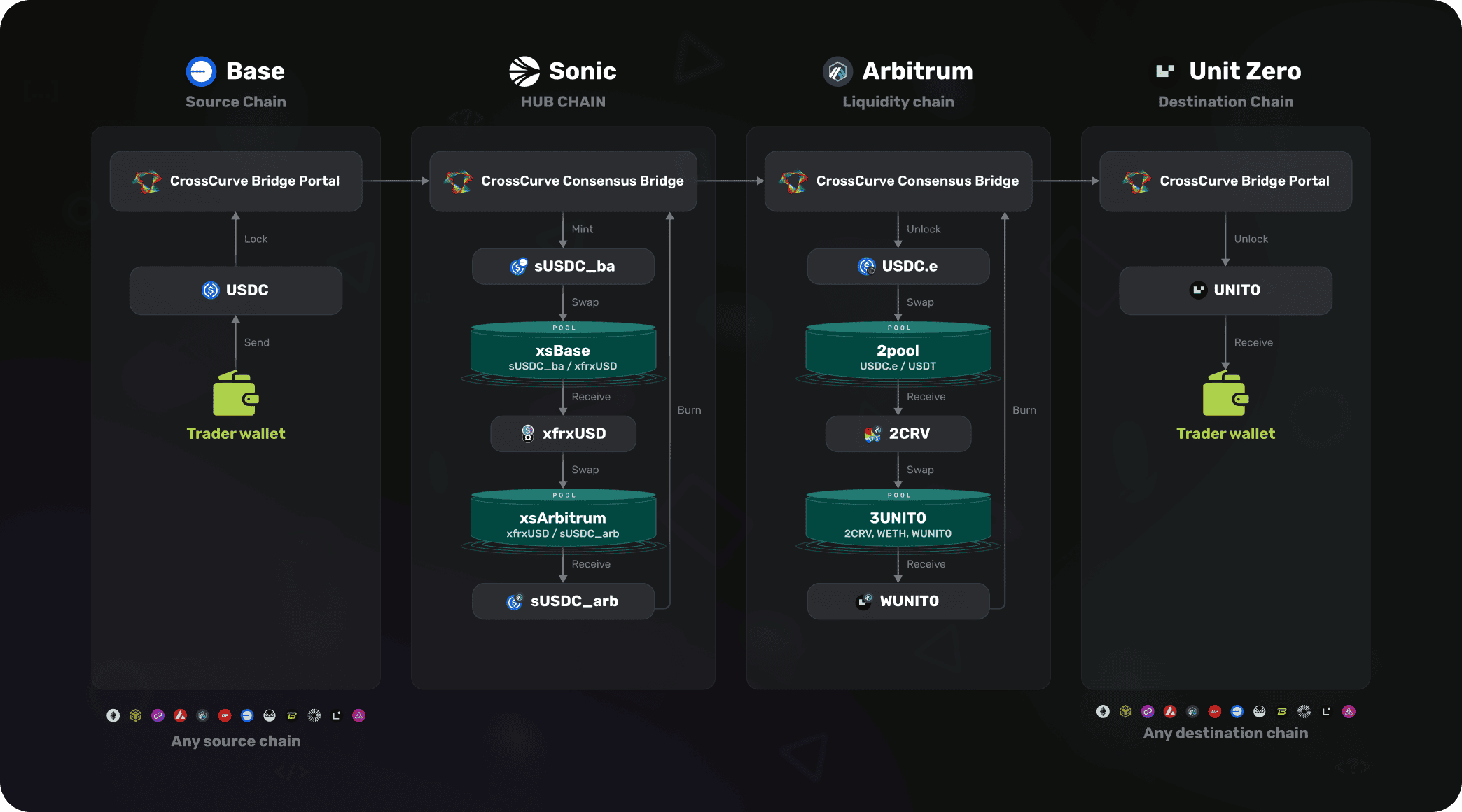The width and height of the screenshot is (1462, 812).
Task: Select the CrossCurve Bridge Portal box under Base
Action: pyautogui.click(x=236, y=181)
